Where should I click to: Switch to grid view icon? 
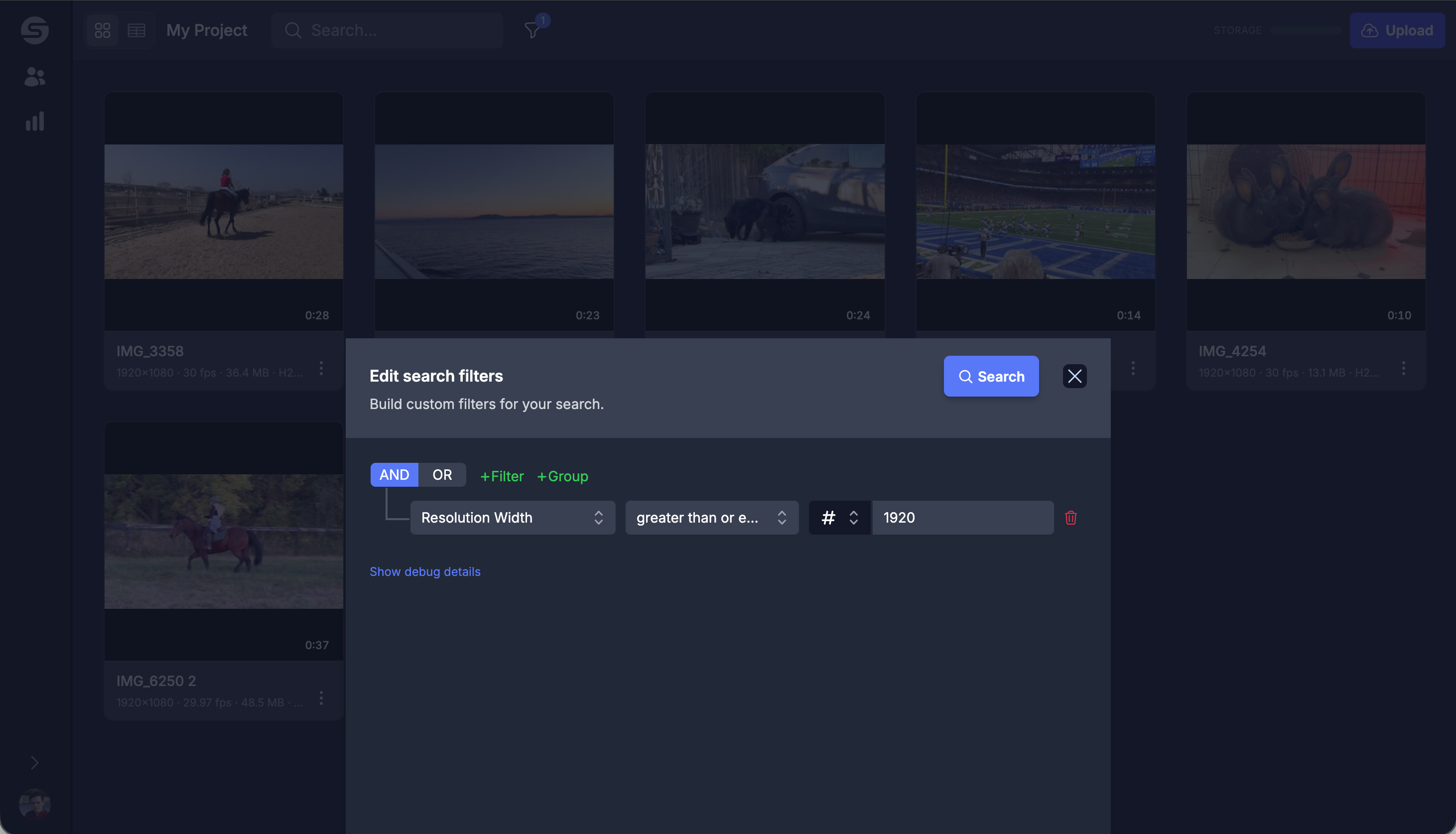(103, 30)
